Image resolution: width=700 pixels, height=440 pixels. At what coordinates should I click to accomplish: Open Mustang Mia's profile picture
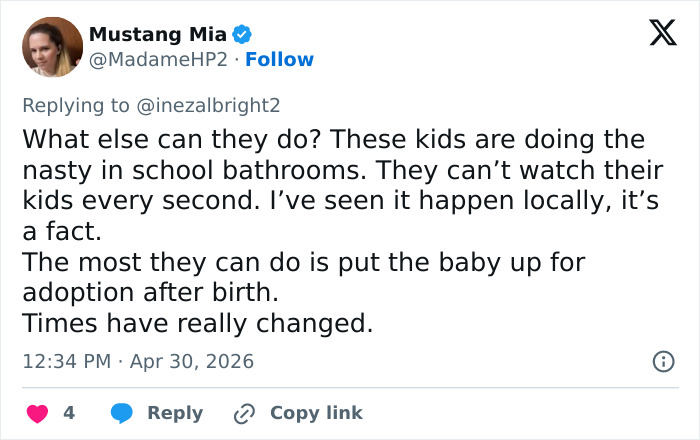52,47
